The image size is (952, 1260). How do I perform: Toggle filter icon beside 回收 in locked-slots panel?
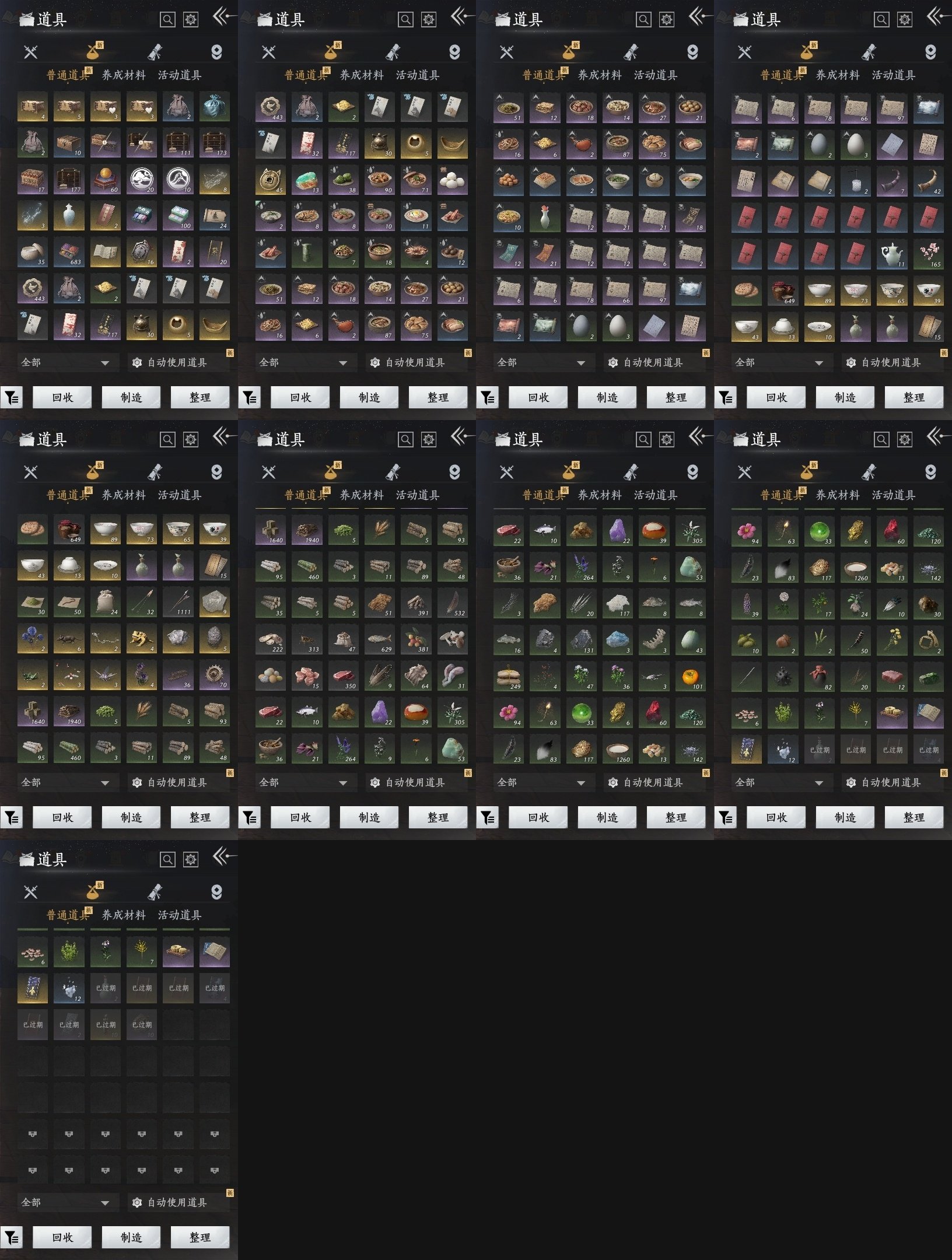pos(12,1237)
